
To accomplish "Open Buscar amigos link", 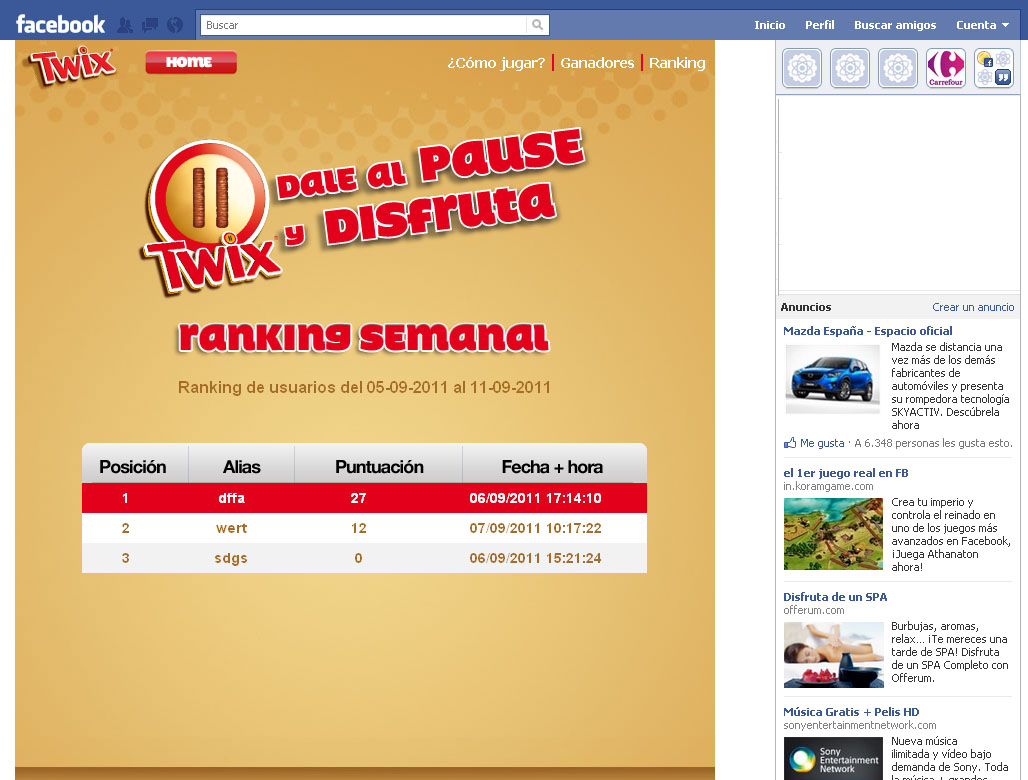I will (x=895, y=25).
